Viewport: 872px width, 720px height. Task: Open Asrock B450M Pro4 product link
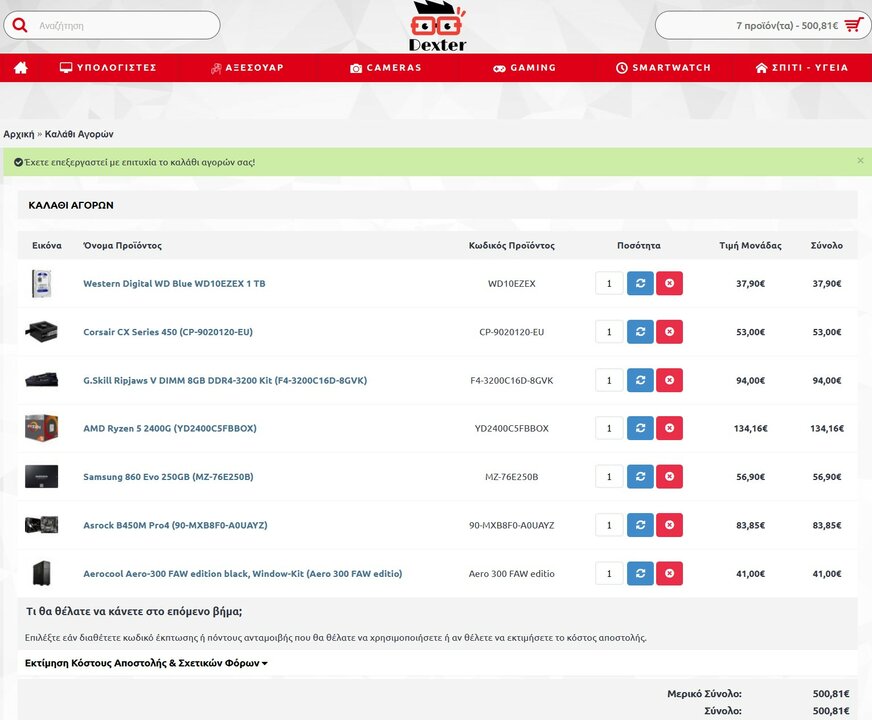click(x=175, y=525)
